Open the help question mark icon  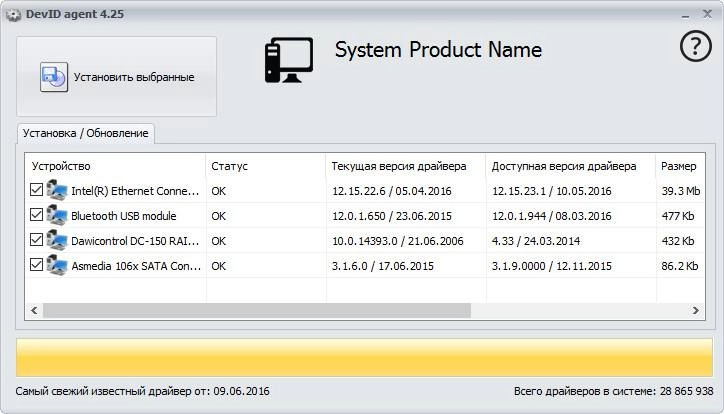point(695,46)
